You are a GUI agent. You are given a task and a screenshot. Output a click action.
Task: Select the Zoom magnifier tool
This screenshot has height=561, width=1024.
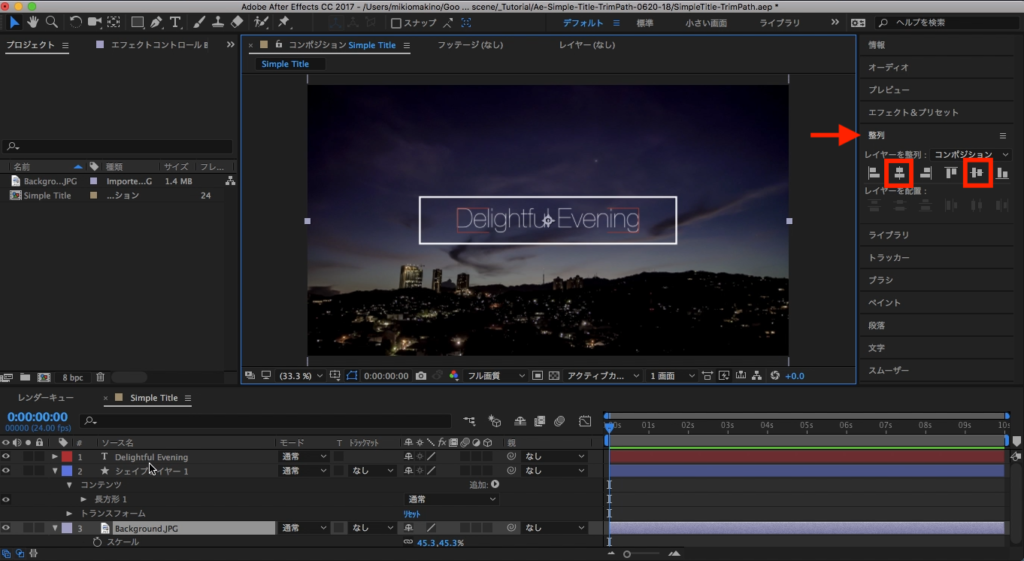tap(51, 22)
